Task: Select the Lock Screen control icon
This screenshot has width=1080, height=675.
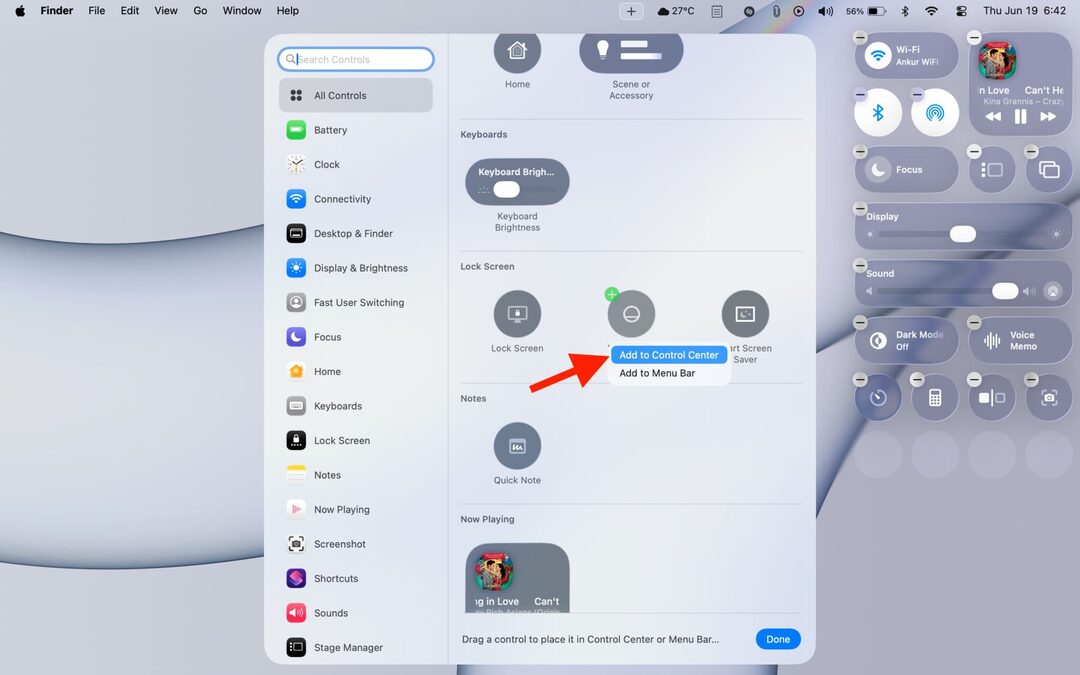Action: (x=517, y=313)
